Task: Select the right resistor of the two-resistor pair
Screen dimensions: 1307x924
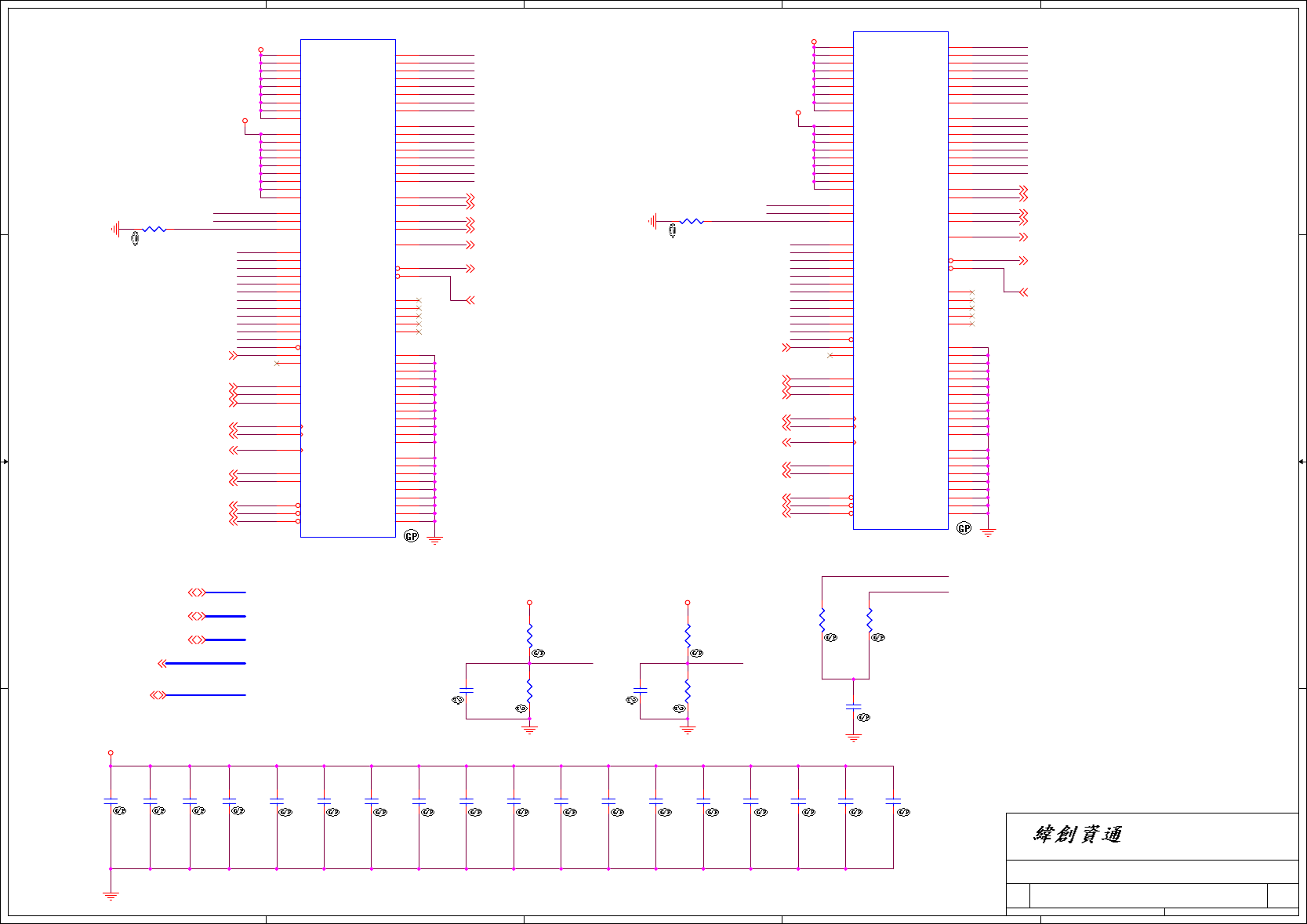Action: tap(870, 620)
